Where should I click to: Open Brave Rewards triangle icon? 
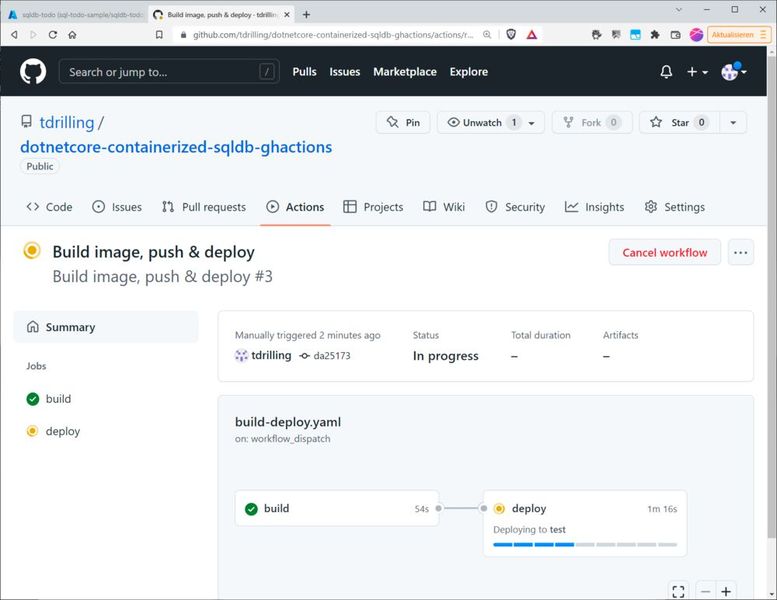[532, 35]
